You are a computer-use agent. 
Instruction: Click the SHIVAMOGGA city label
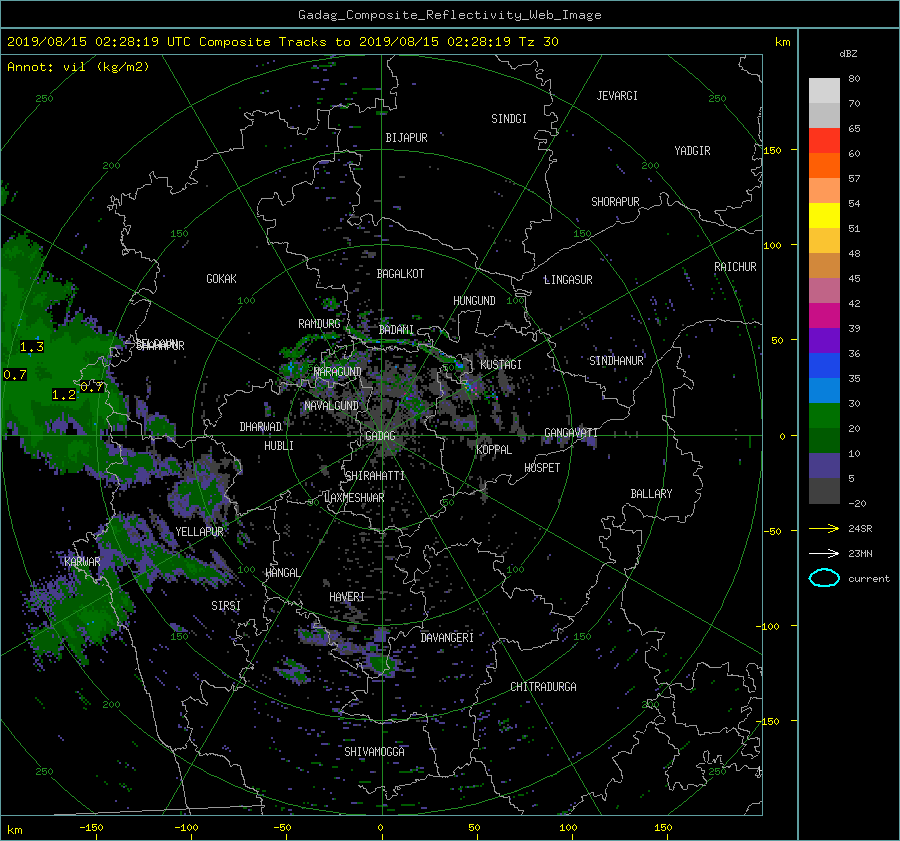click(x=374, y=751)
